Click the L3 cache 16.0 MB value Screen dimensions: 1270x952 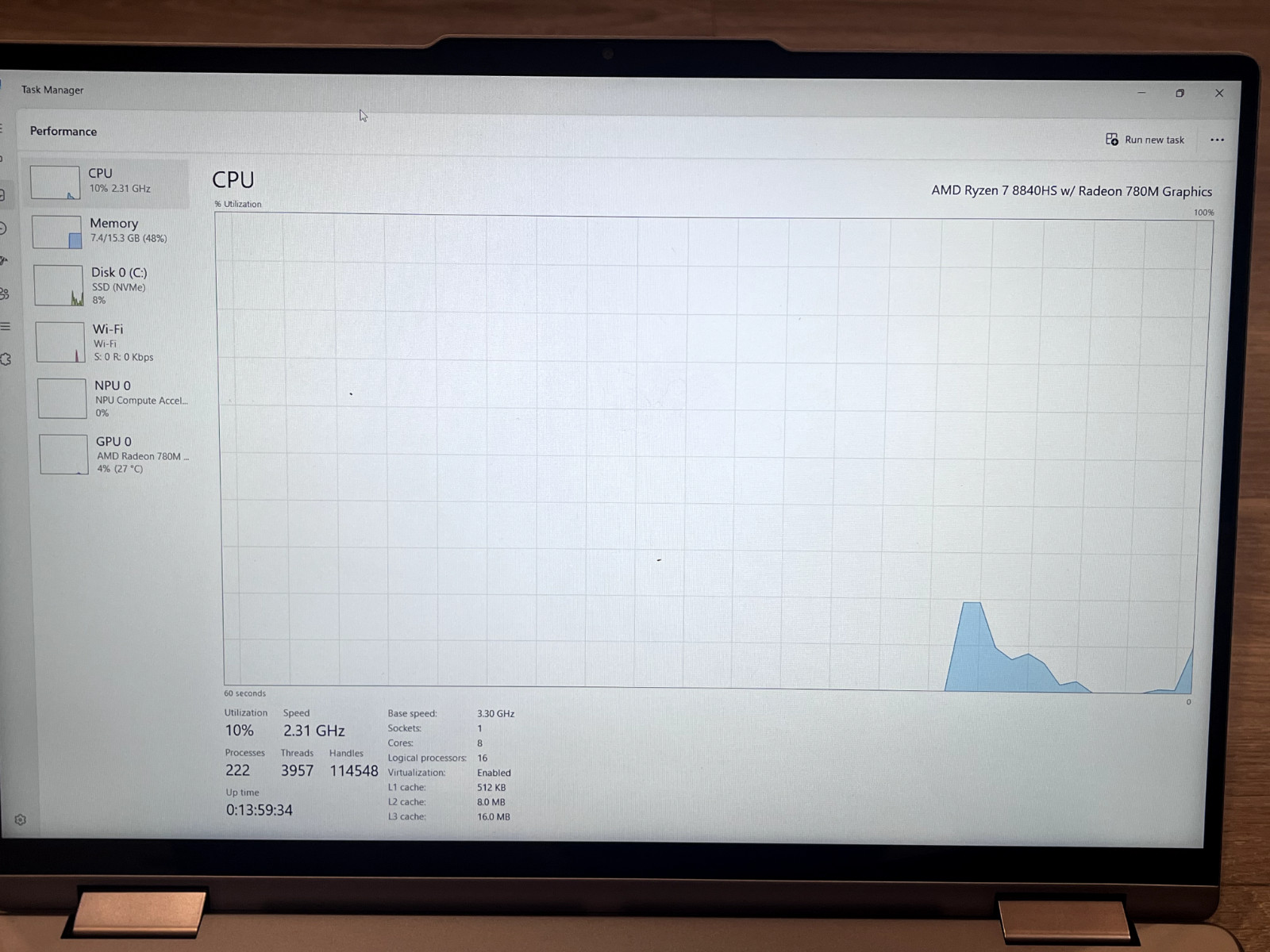tap(494, 817)
